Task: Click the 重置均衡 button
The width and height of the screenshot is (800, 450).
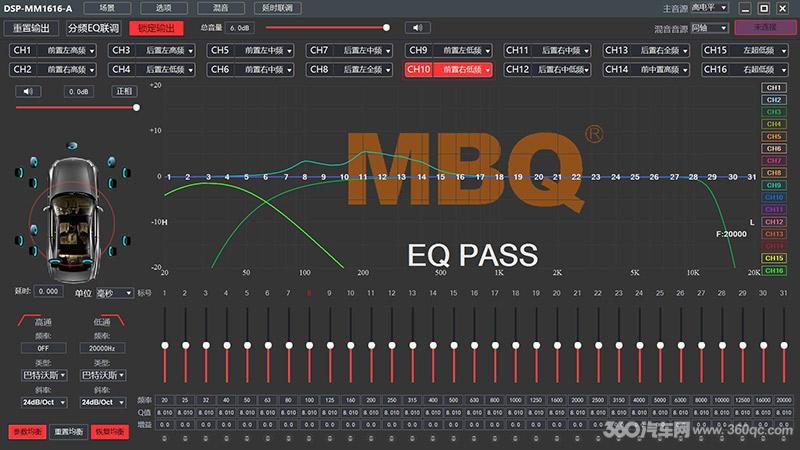Action: point(68,432)
